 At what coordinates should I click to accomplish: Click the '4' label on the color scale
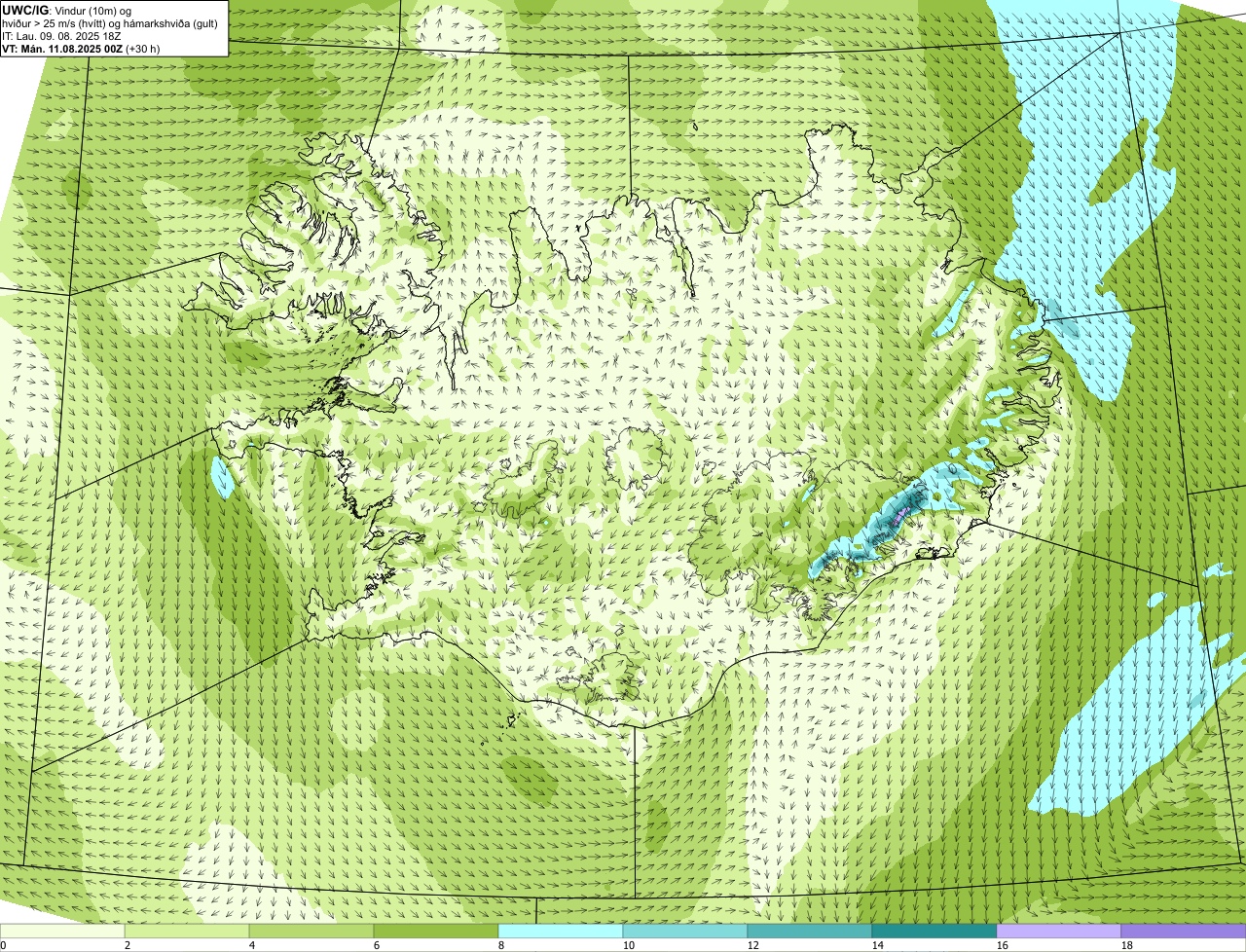[252, 945]
